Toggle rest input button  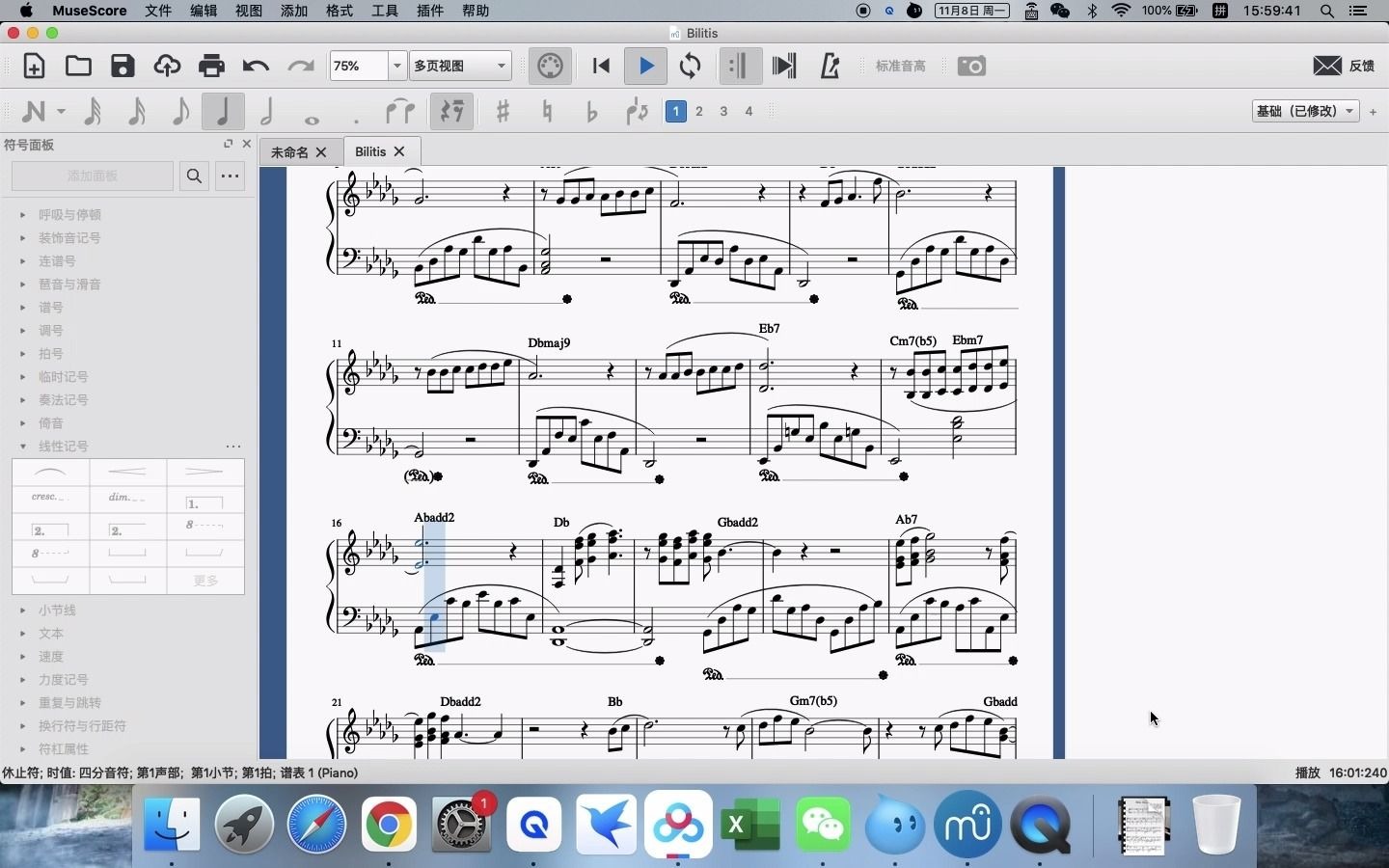451,111
